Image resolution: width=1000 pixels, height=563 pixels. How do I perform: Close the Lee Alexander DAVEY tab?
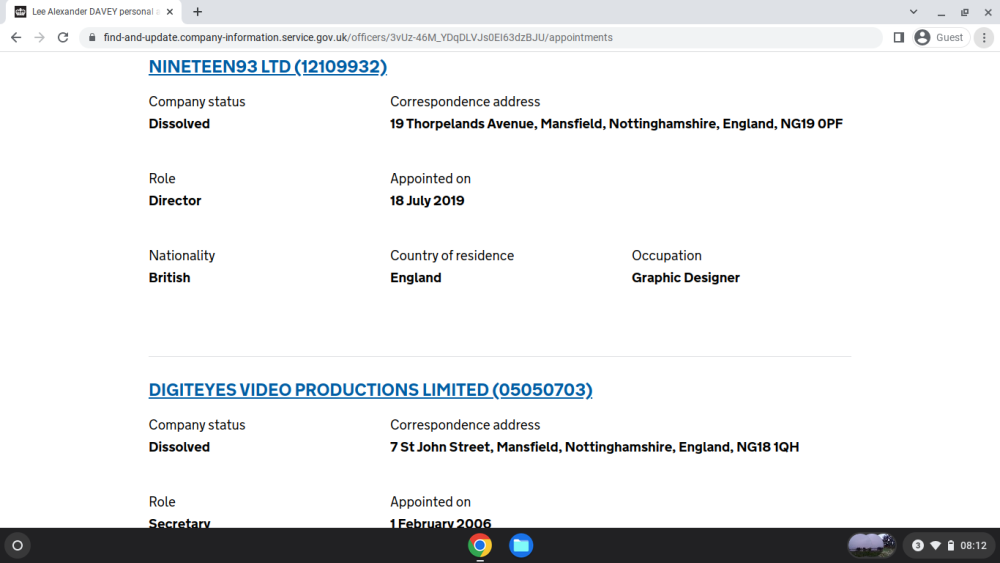[170, 11]
